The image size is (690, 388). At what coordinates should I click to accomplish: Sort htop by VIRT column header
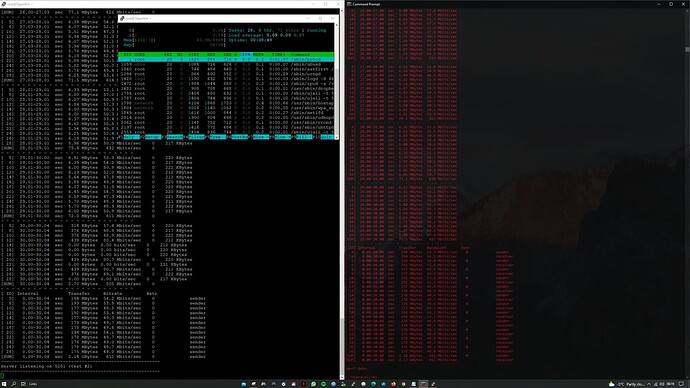coord(194,55)
